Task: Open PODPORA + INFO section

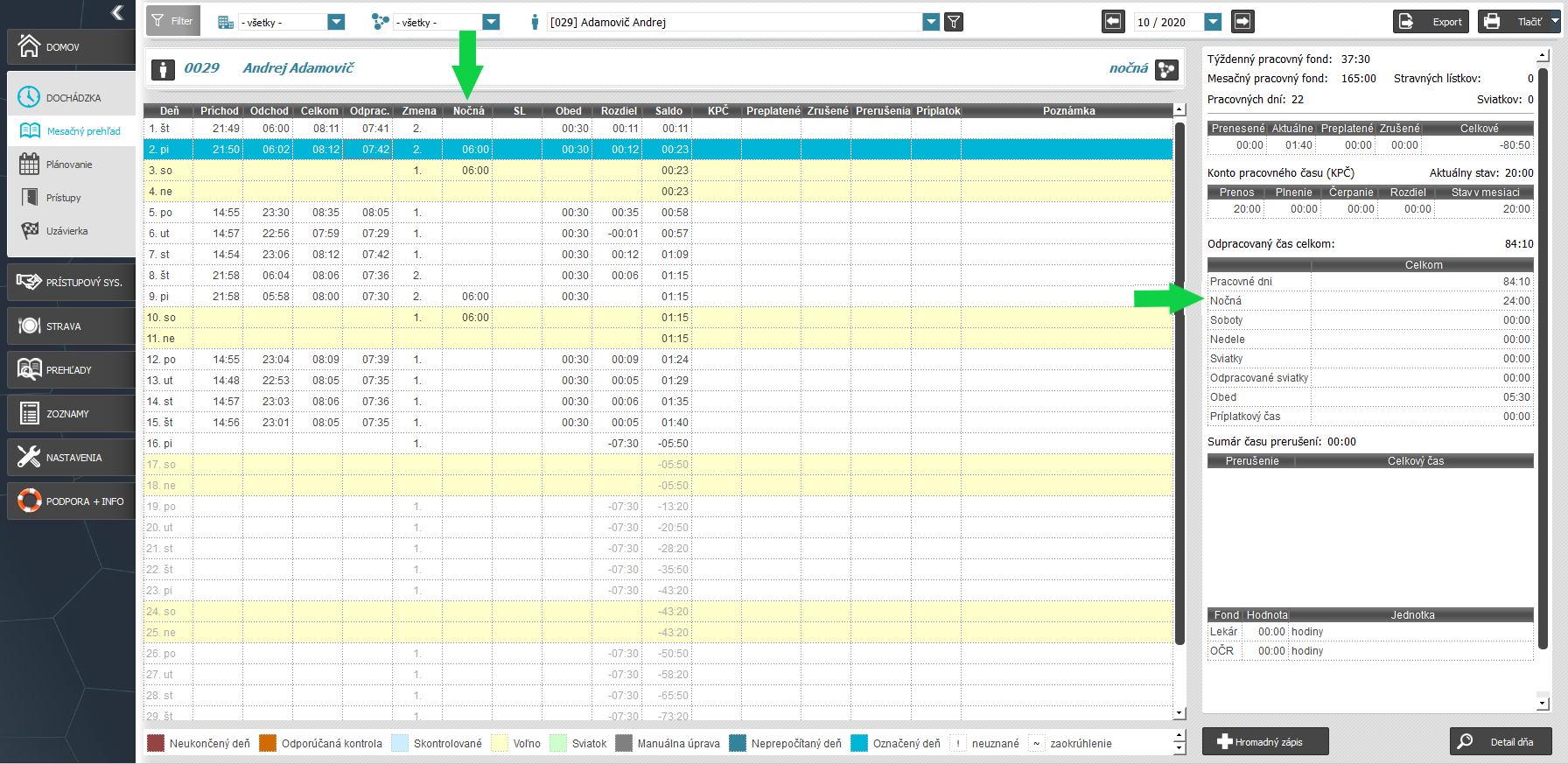Action: [71, 501]
